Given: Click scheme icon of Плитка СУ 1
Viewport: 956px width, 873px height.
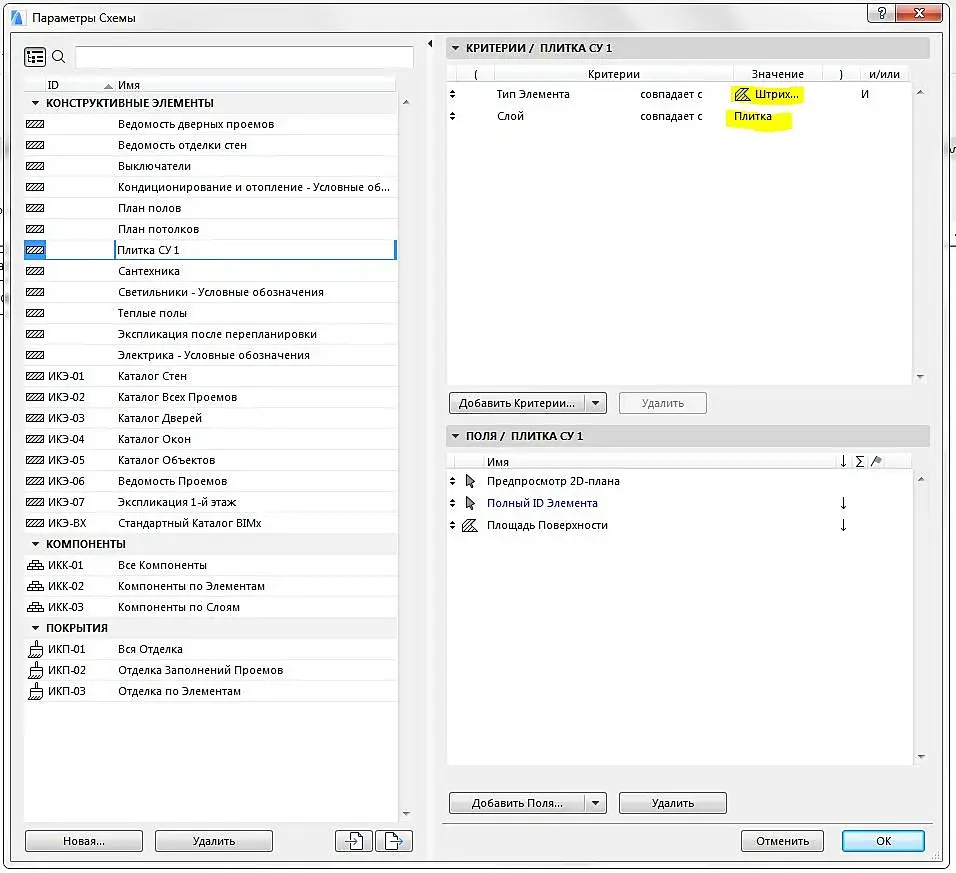Looking at the screenshot, I should point(35,251).
